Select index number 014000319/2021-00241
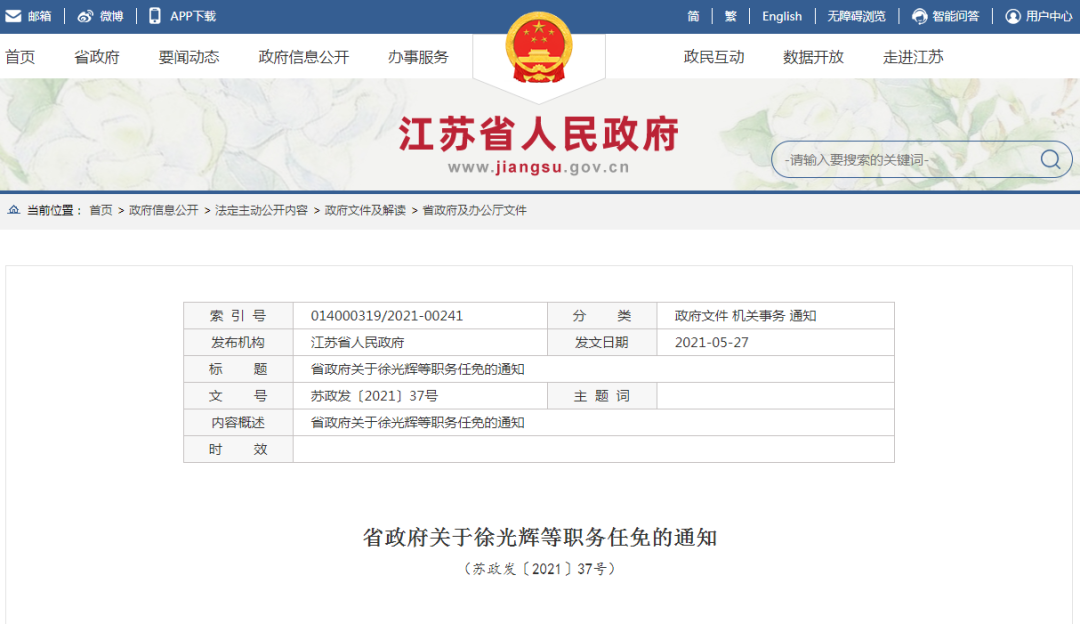 (386, 315)
